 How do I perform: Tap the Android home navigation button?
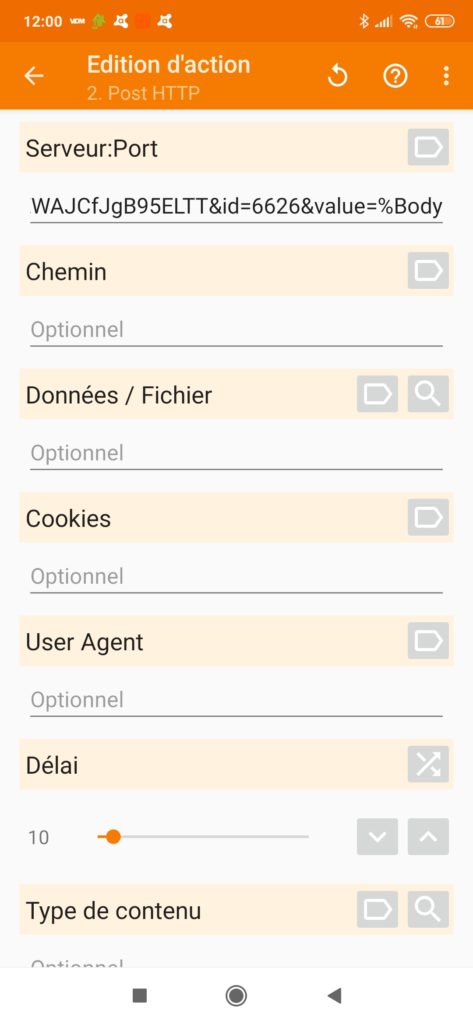coord(236,995)
